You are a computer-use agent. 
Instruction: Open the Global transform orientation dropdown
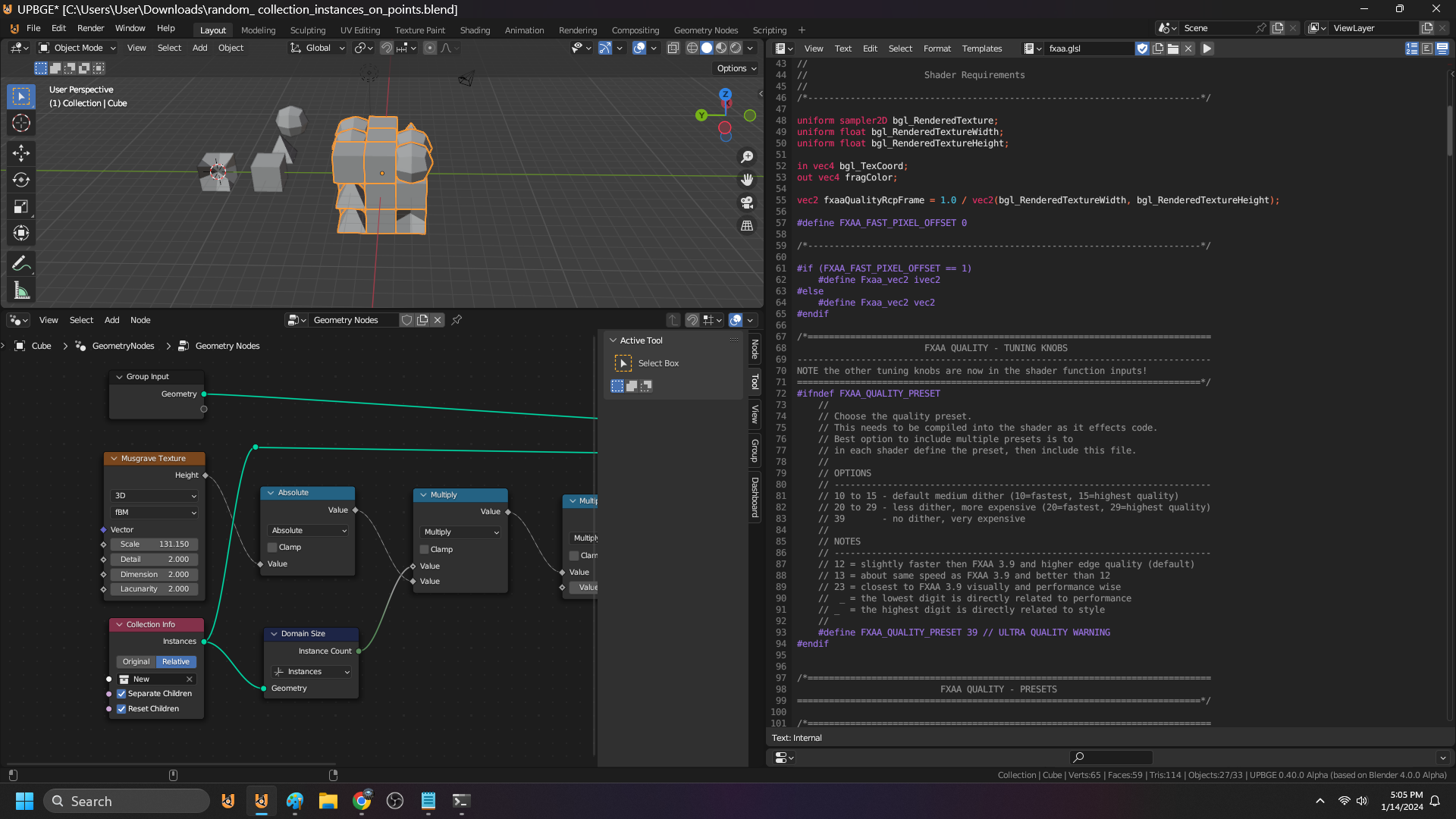pos(318,48)
